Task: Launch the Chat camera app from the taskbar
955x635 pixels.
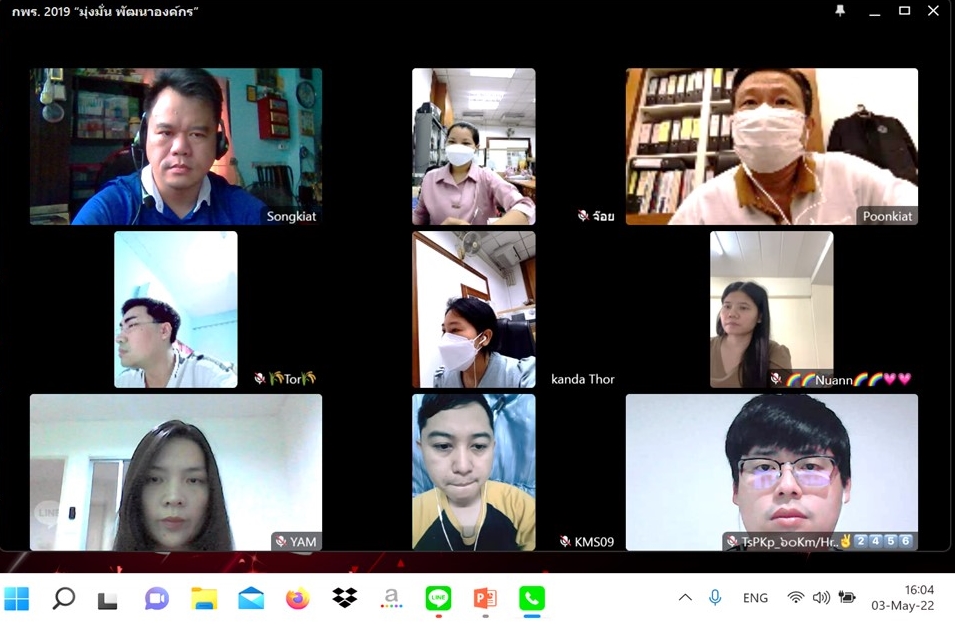Action: coord(157,598)
